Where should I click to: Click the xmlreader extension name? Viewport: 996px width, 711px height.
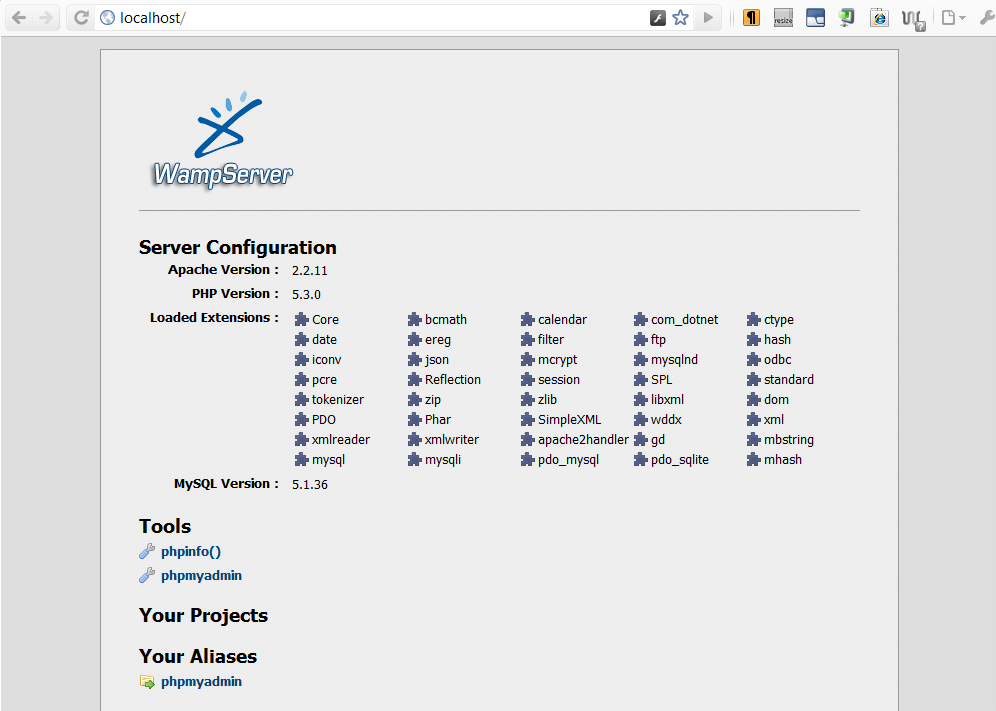click(341, 440)
